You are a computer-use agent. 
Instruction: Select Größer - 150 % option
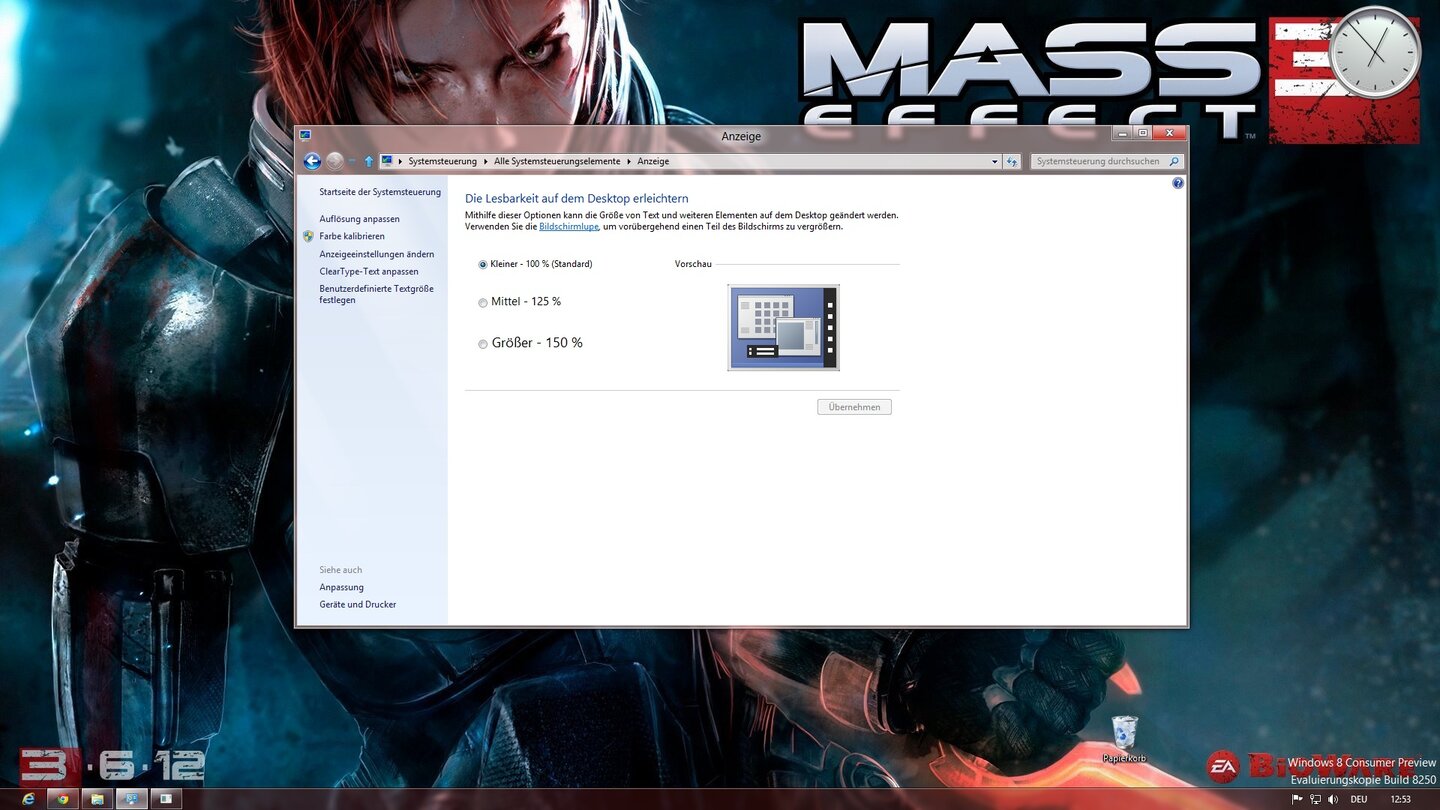tap(530, 343)
